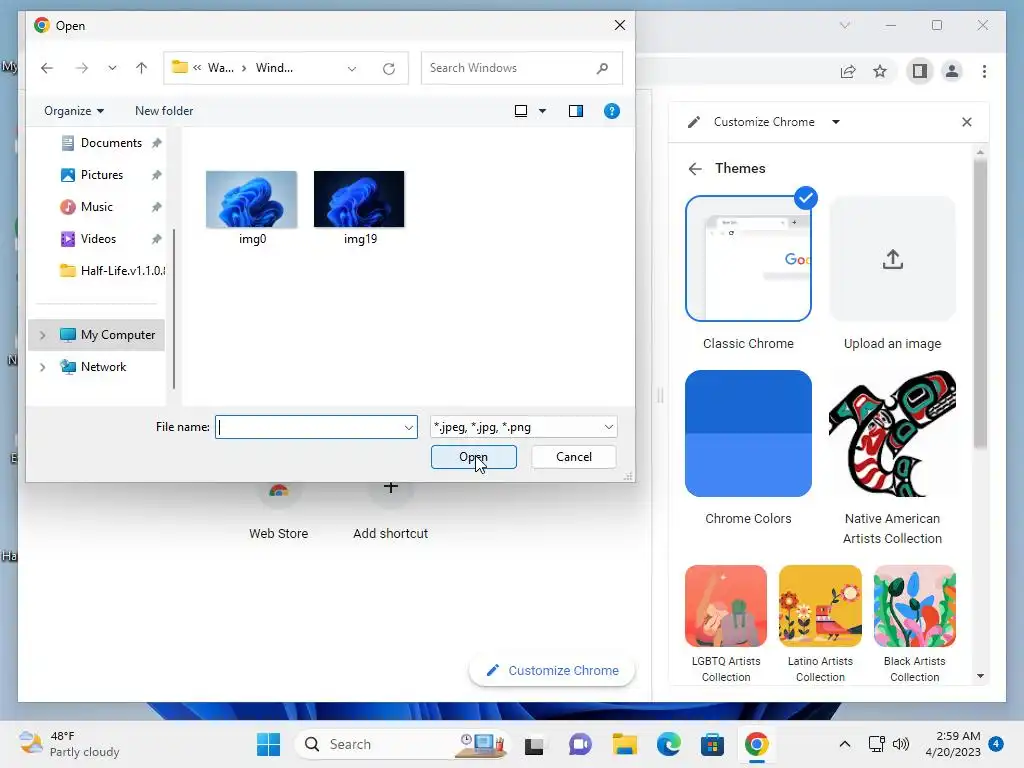Create a New folder

tap(164, 111)
